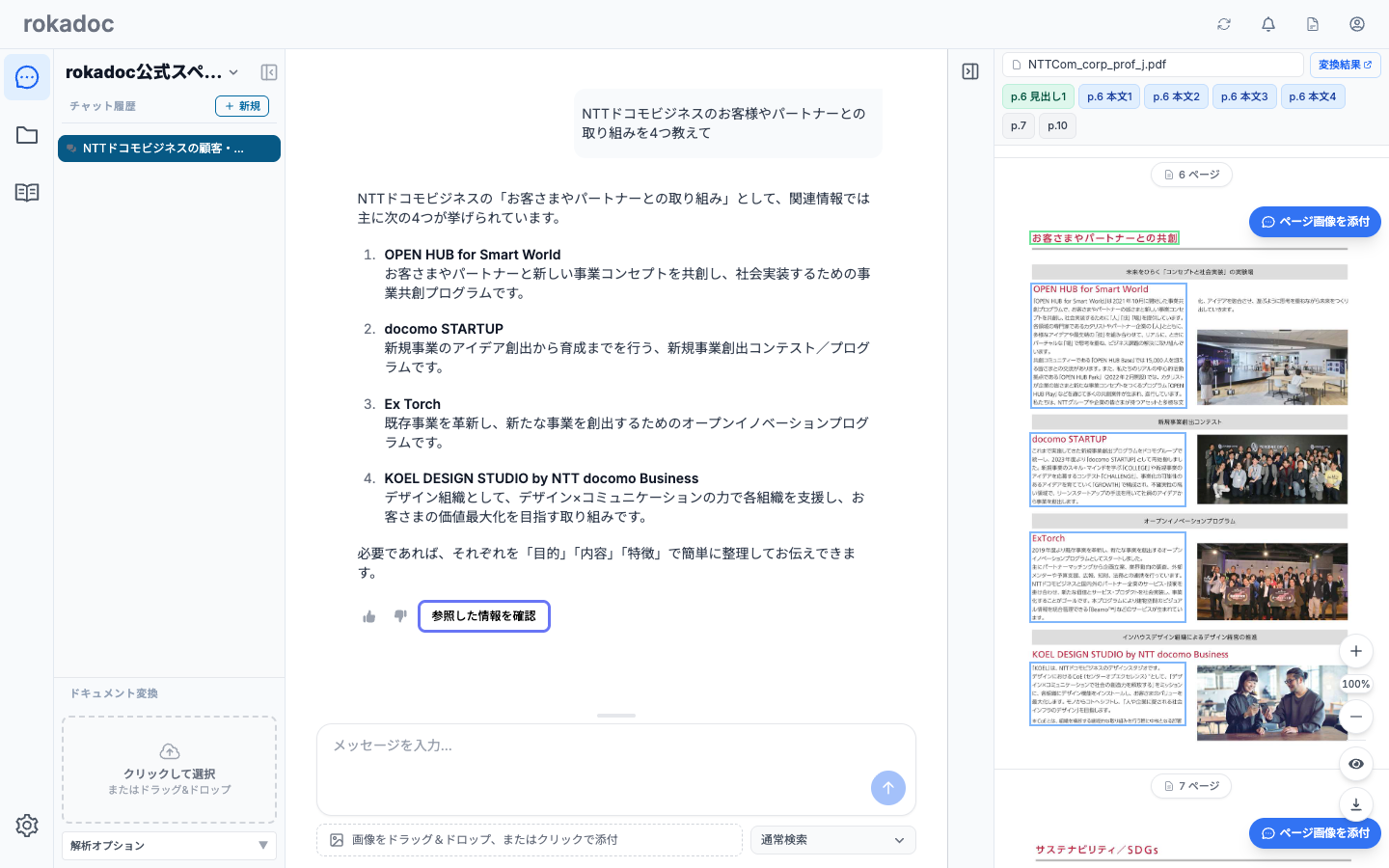Click the NTTCom_corp_prof_j.pdf filename field
Viewport: 1389px width, 868px height.
point(1154,65)
